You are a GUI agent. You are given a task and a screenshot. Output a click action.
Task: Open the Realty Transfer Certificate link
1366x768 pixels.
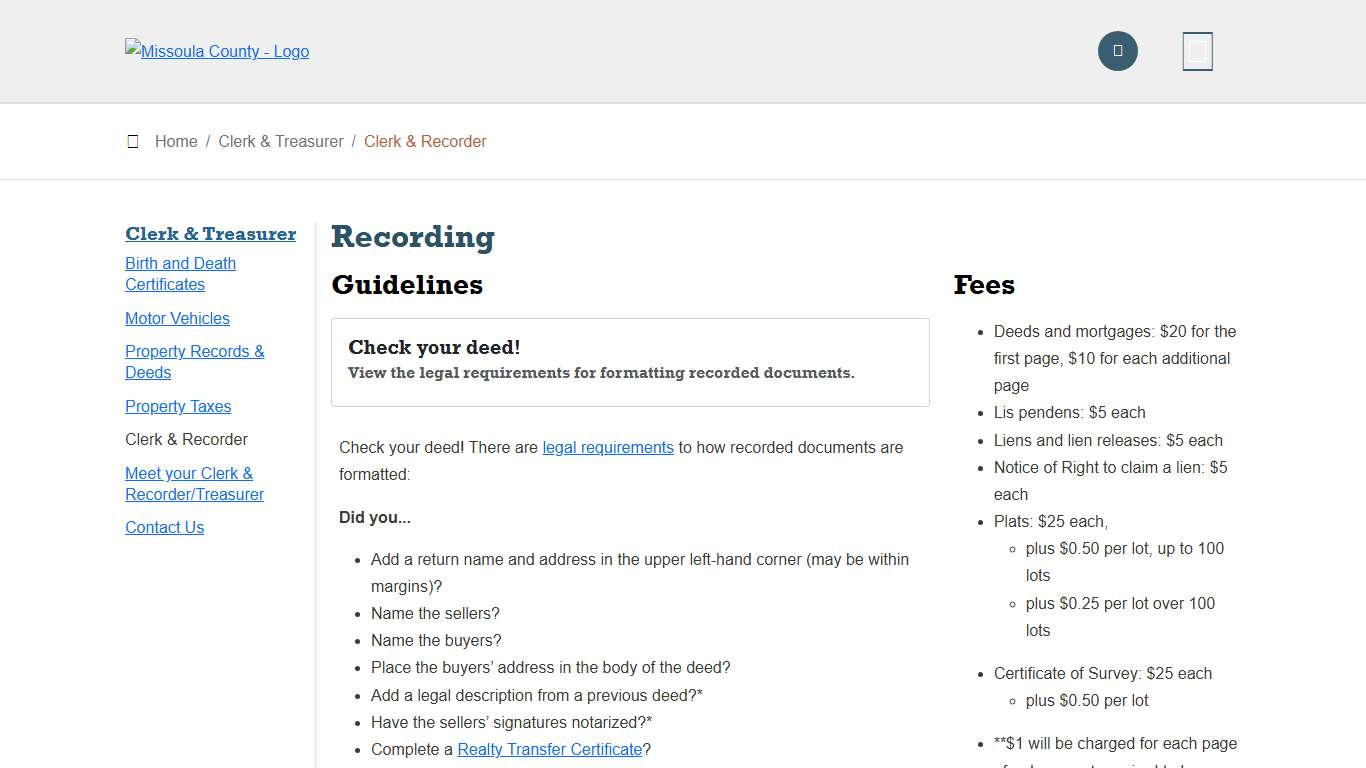point(549,750)
